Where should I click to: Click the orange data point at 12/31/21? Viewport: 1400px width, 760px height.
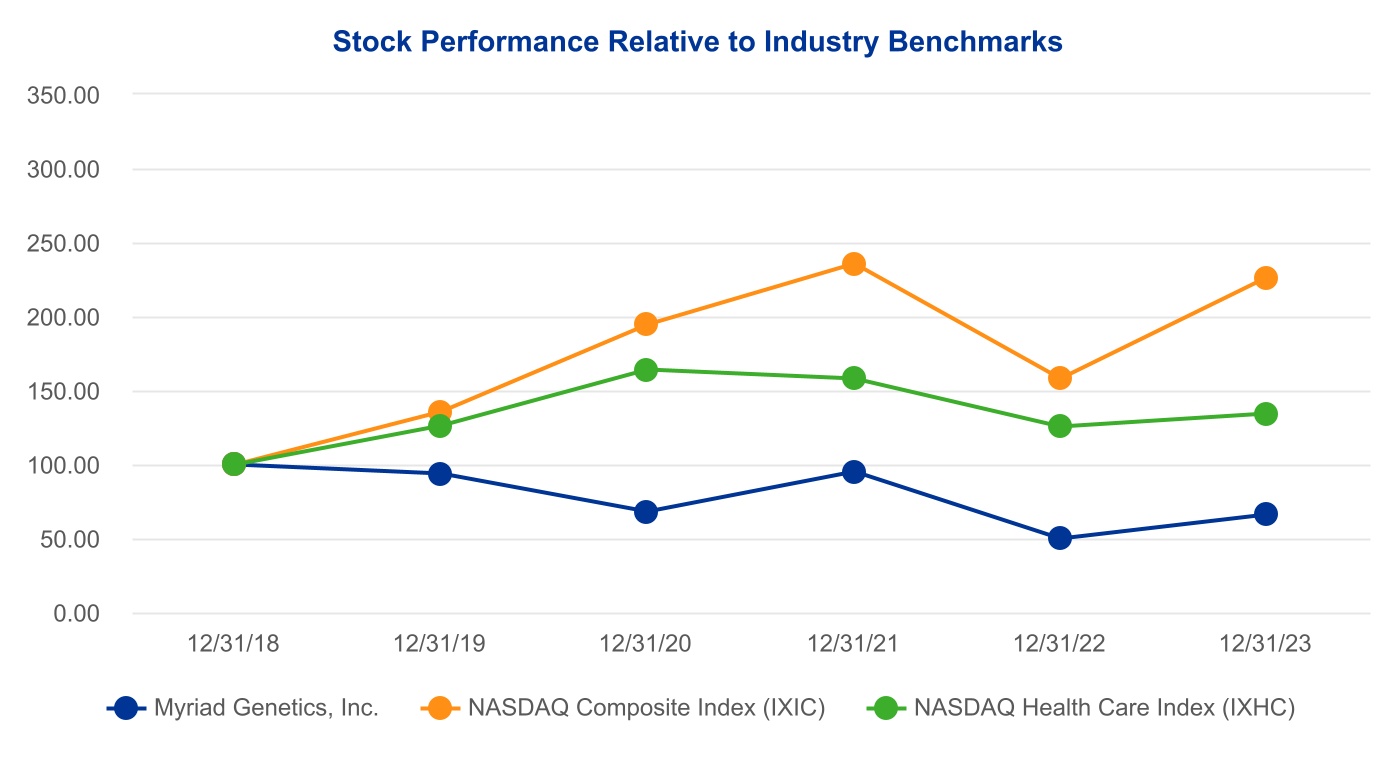point(853,264)
